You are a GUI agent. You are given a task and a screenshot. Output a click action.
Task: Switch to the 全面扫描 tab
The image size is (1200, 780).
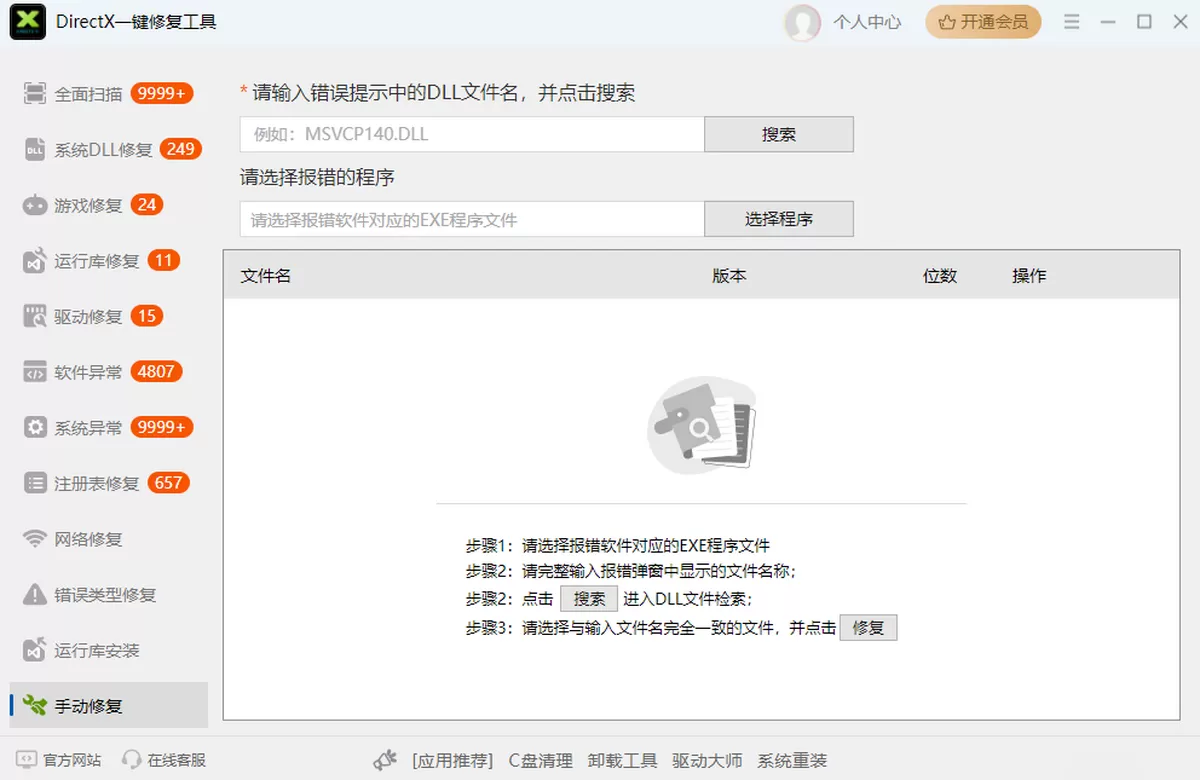(108, 94)
